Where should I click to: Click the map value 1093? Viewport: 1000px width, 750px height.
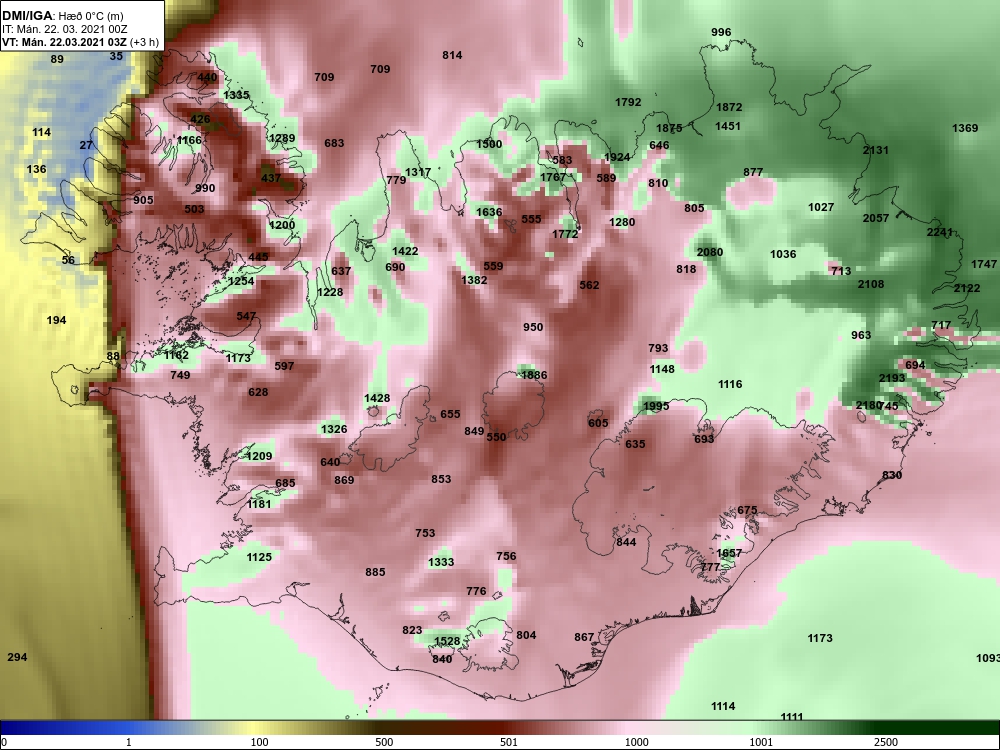click(x=987, y=658)
